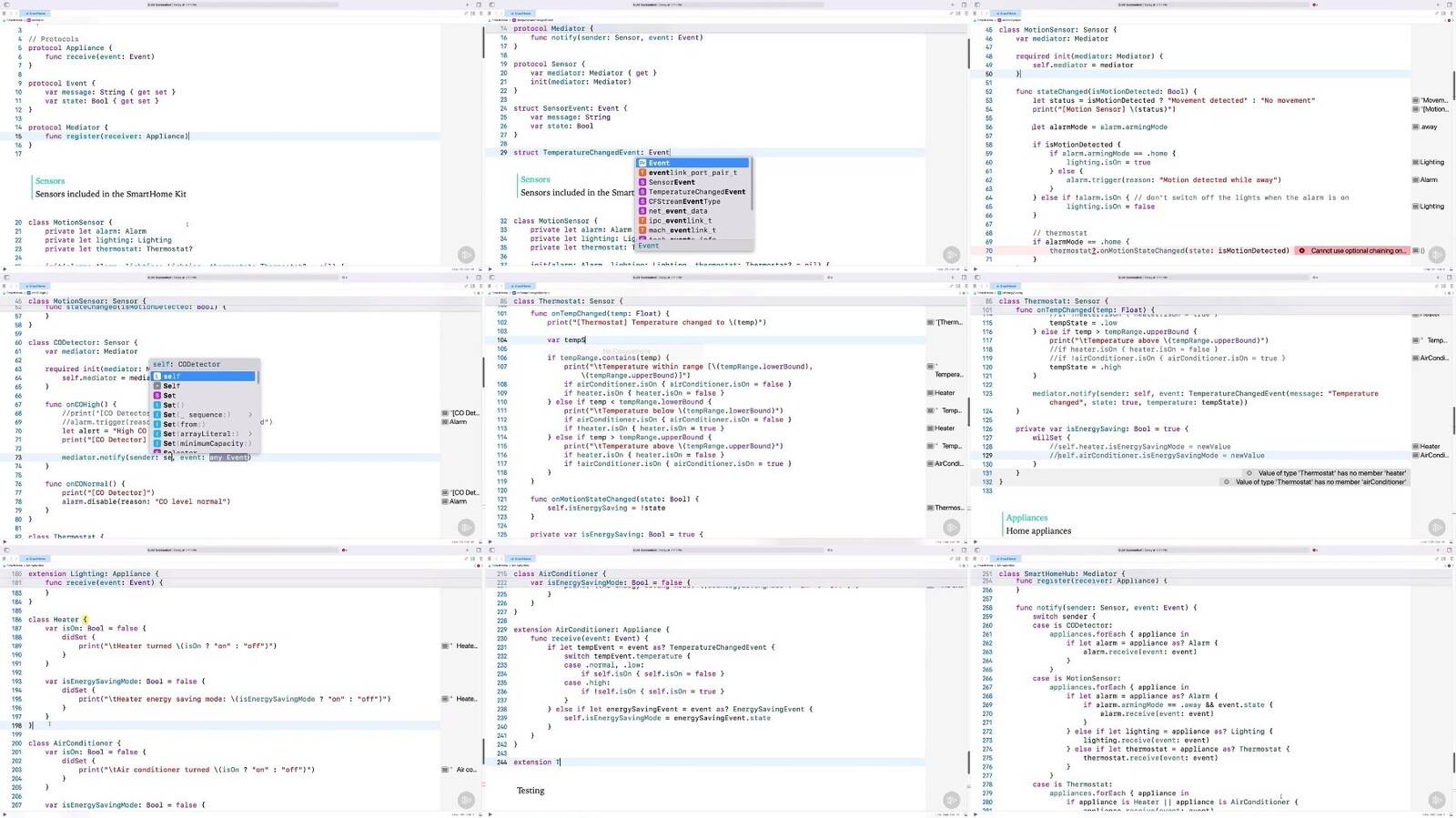
Task: Show '[CO Det...' result on line 68
Action: [460, 413]
